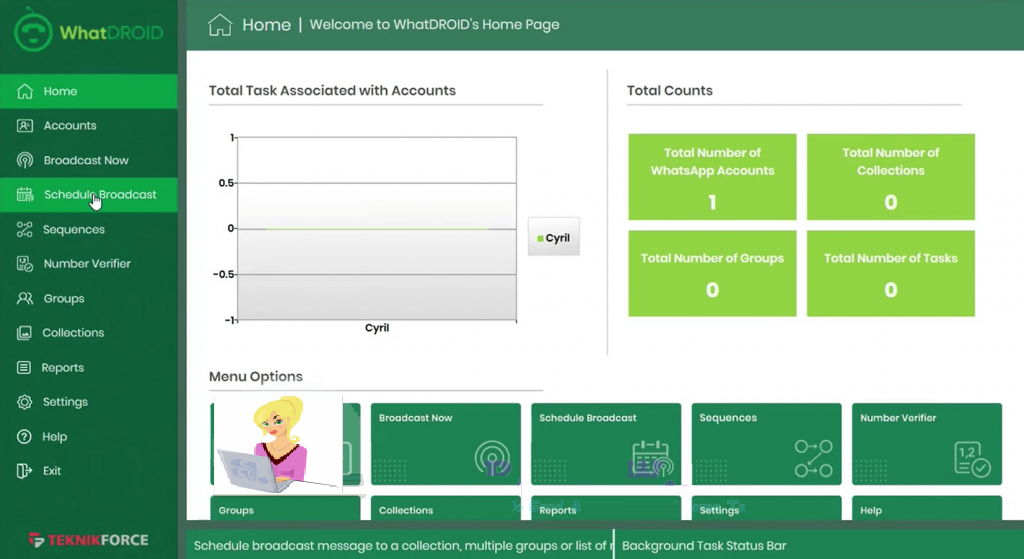The width and height of the screenshot is (1024, 559).
Task: Open Collections in the sidebar menu
Action: [x=89, y=333]
